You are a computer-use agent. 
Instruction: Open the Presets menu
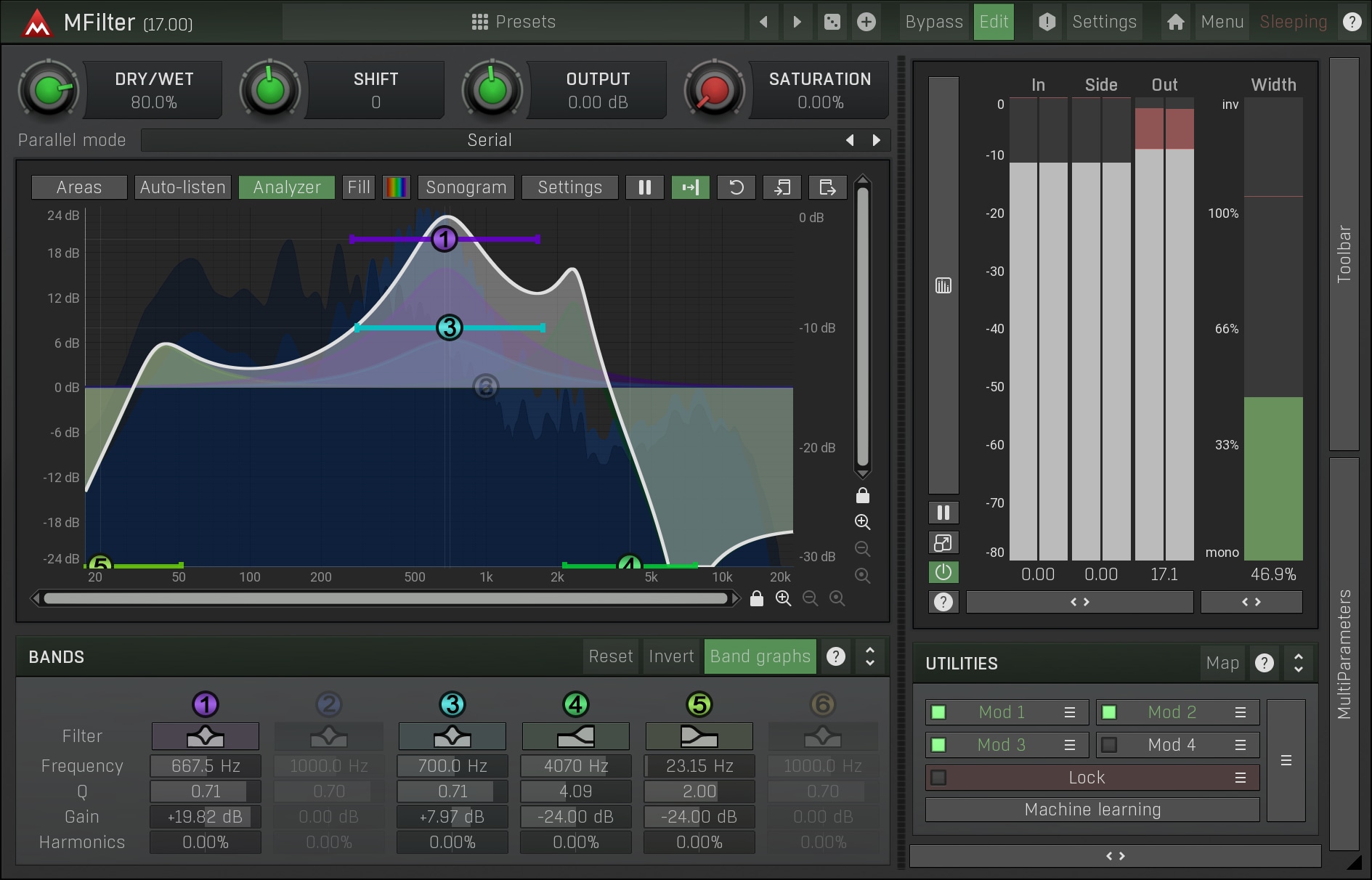(x=514, y=22)
